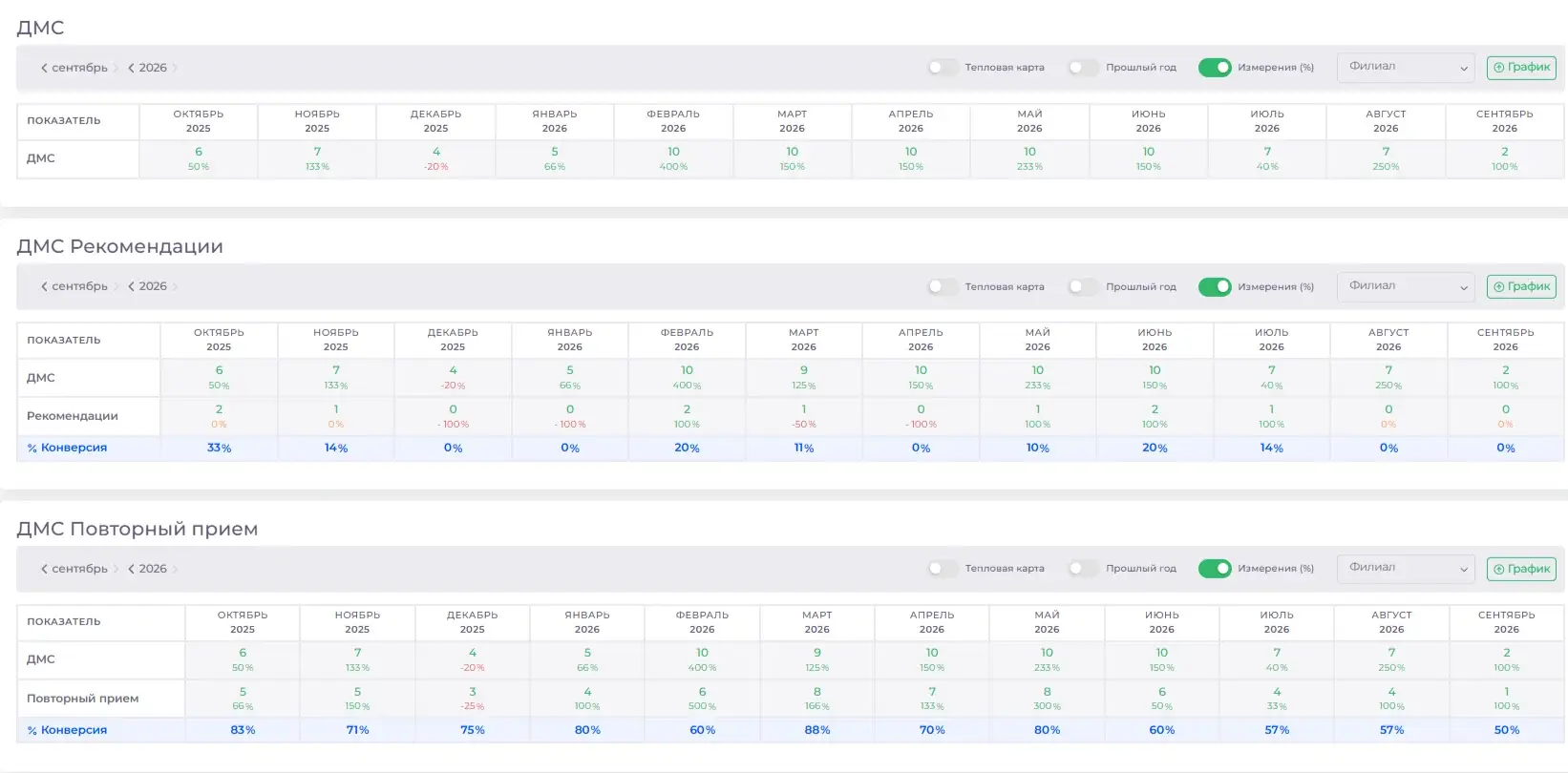This screenshot has width=1568, height=773.
Task: Go to next month in ДМС Рекомендации panel
Action: click(116, 286)
